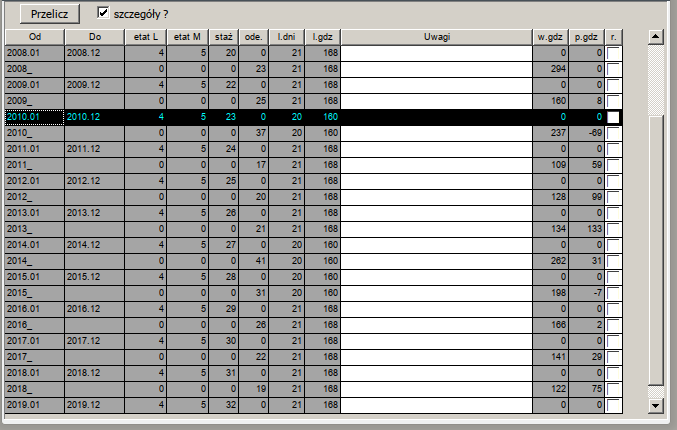
Task: Click the w.gdz column header
Action: [x=550, y=37]
